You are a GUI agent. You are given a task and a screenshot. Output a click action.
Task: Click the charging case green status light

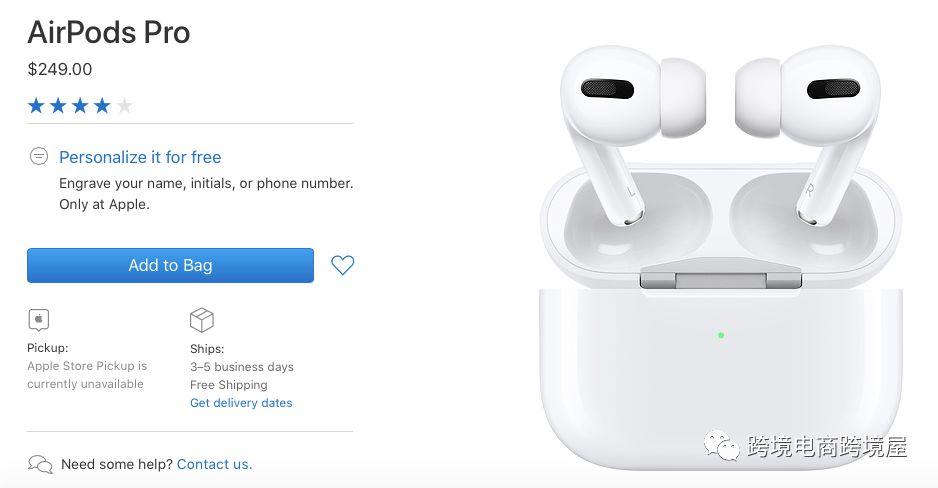tap(721, 336)
